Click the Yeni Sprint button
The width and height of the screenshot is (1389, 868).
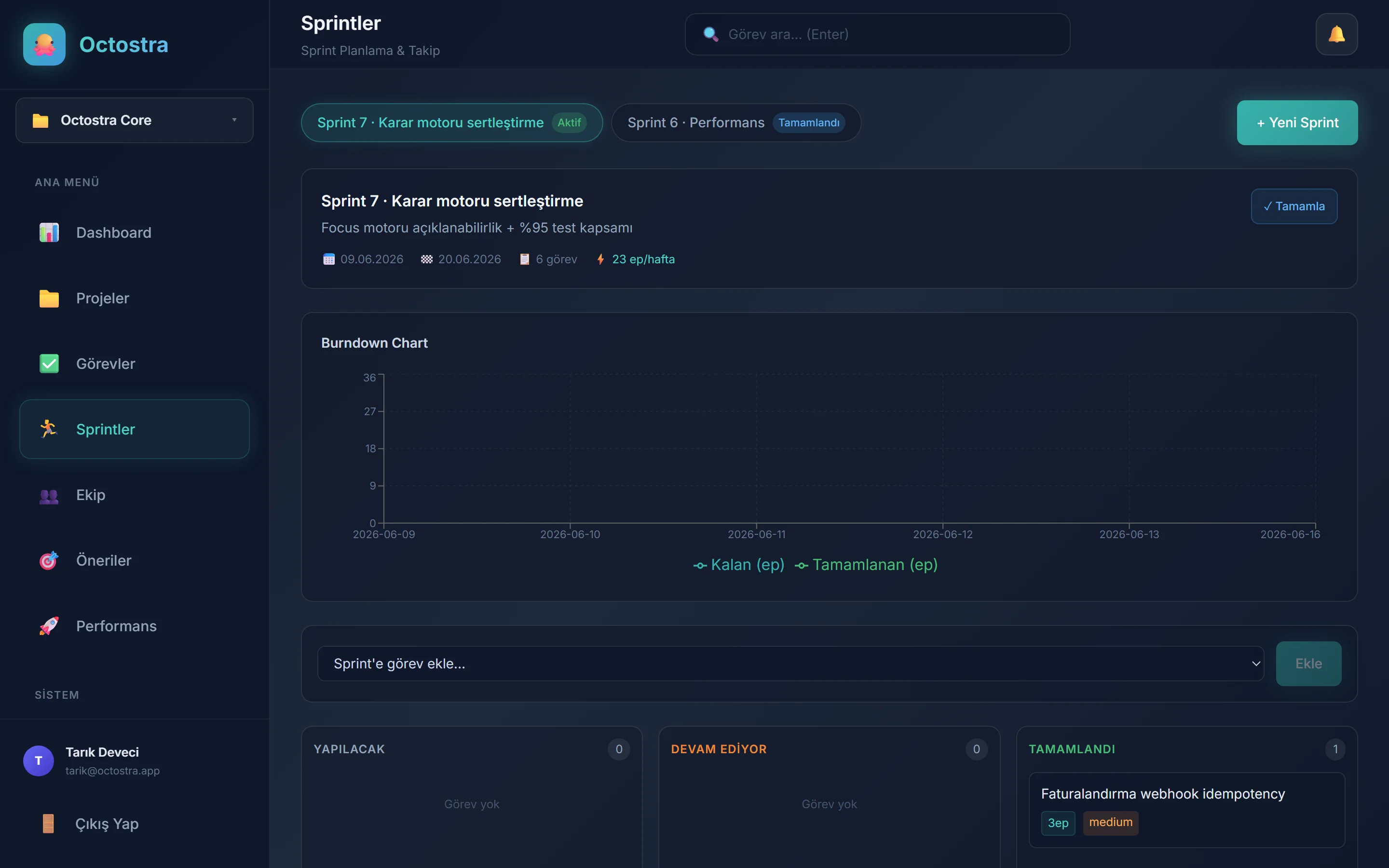click(x=1297, y=123)
